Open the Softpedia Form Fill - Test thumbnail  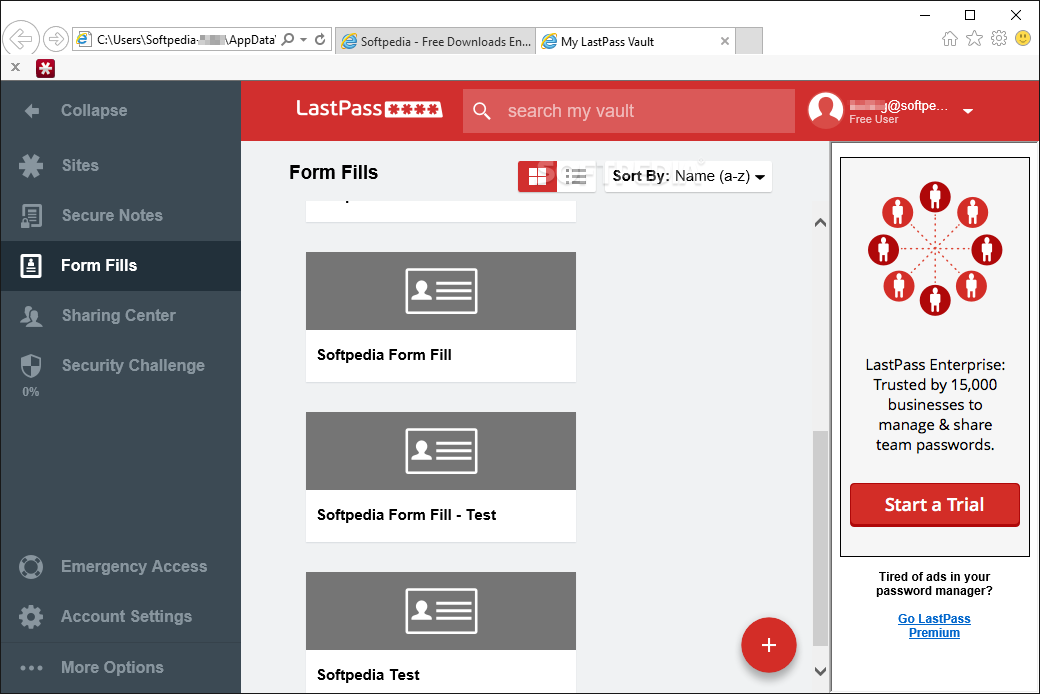[440, 451]
